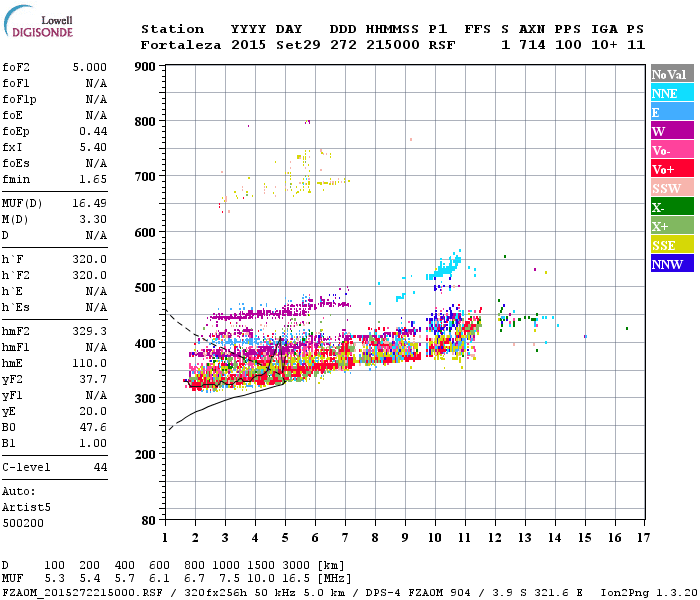700x600 pixels.
Task: Click the RSF program label
Action: coord(442,45)
